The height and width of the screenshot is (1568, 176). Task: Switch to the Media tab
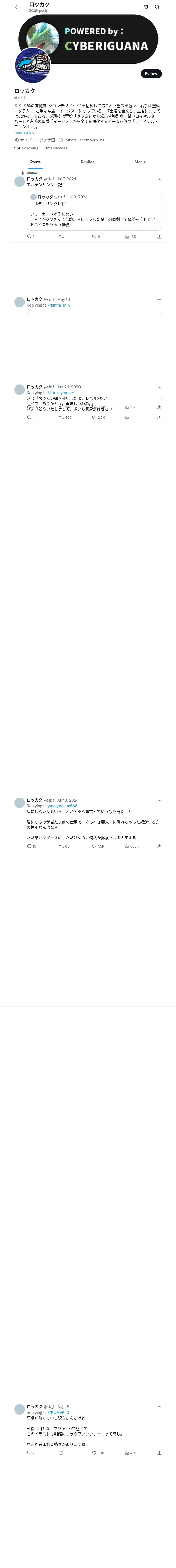(x=140, y=162)
